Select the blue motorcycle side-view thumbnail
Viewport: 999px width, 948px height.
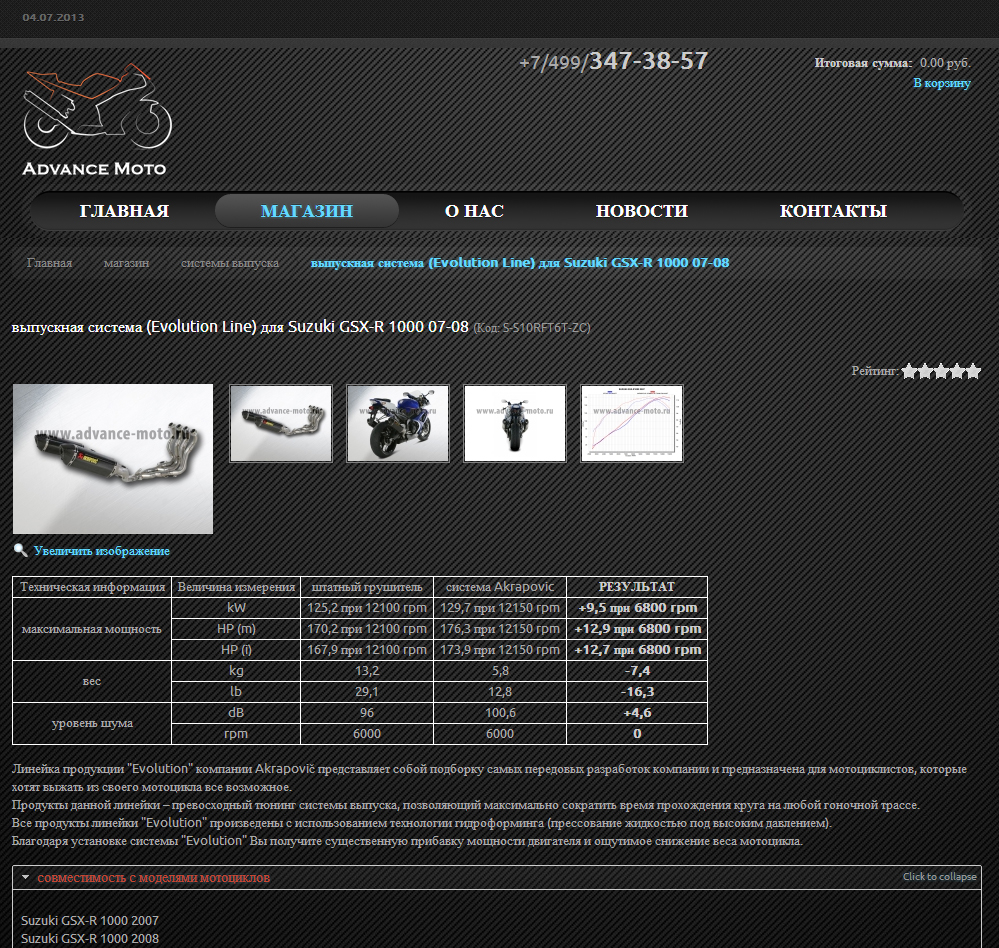point(398,423)
